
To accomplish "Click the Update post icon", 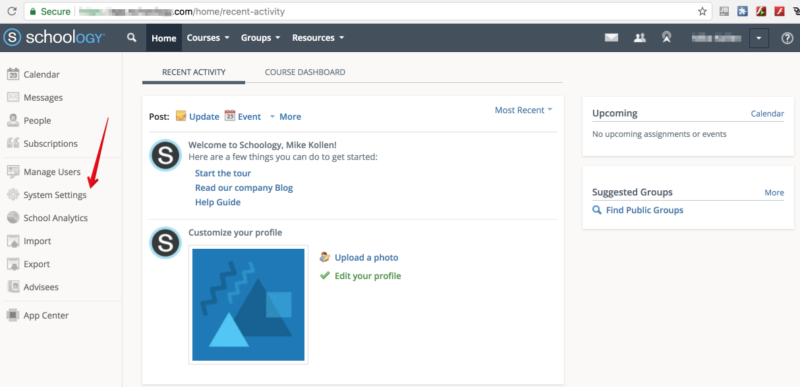I will [x=181, y=116].
